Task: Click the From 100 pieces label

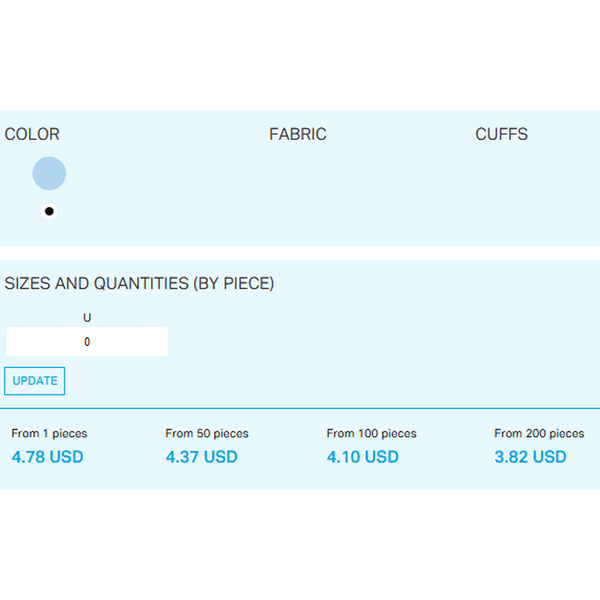Action: pyautogui.click(x=371, y=434)
